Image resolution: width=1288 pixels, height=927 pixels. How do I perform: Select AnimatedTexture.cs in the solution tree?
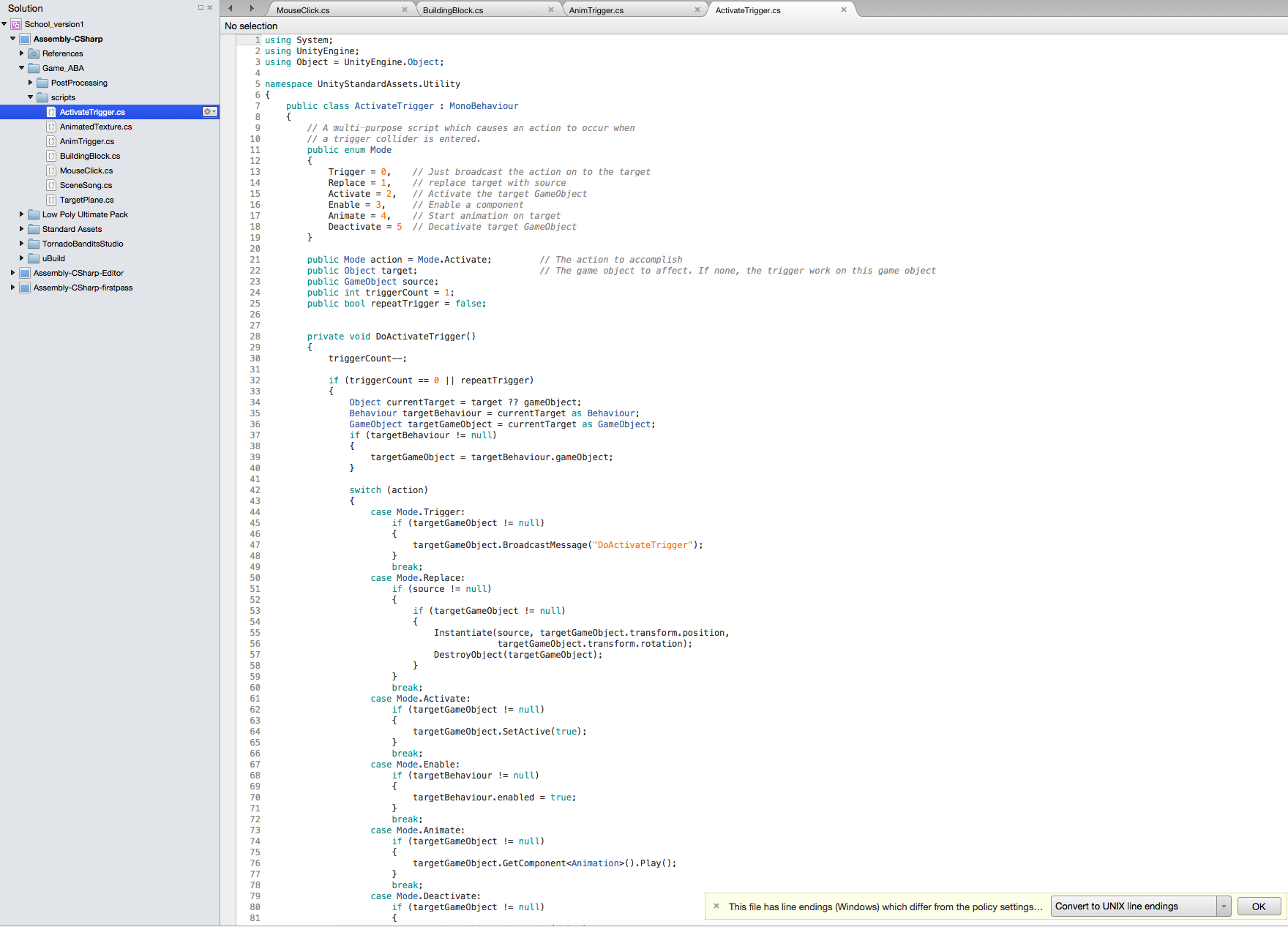[x=96, y=127]
